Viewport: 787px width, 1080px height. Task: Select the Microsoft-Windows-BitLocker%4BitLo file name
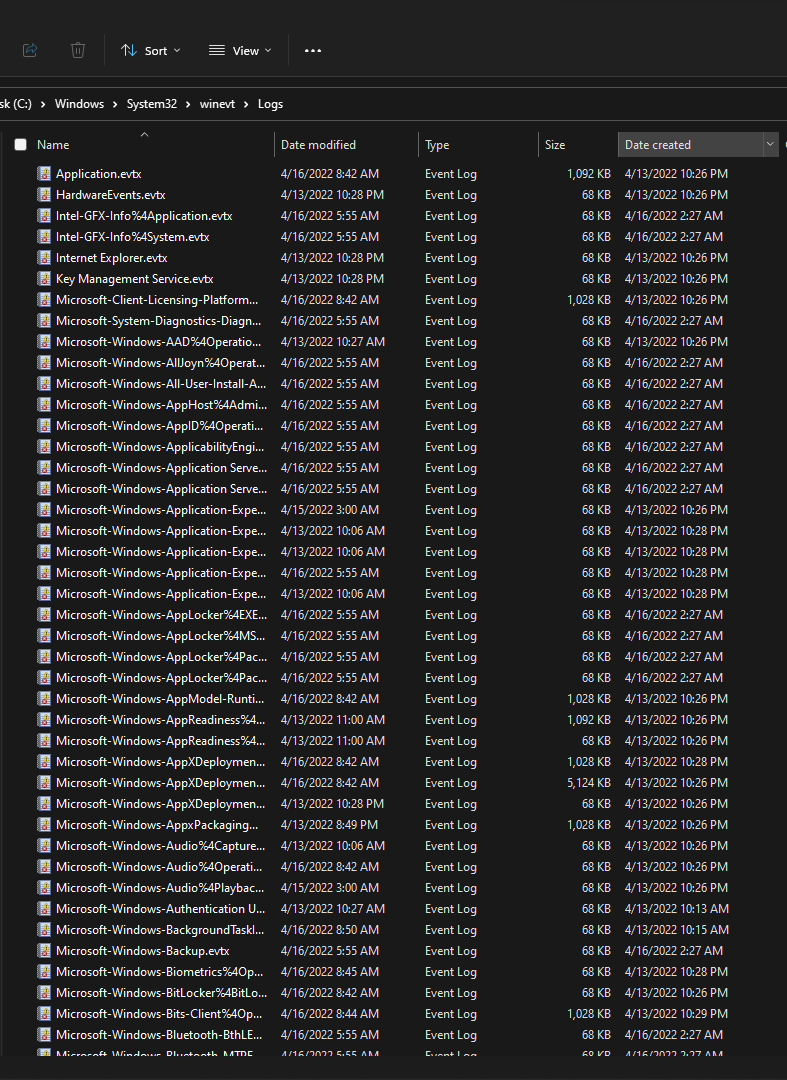(161, 993)
